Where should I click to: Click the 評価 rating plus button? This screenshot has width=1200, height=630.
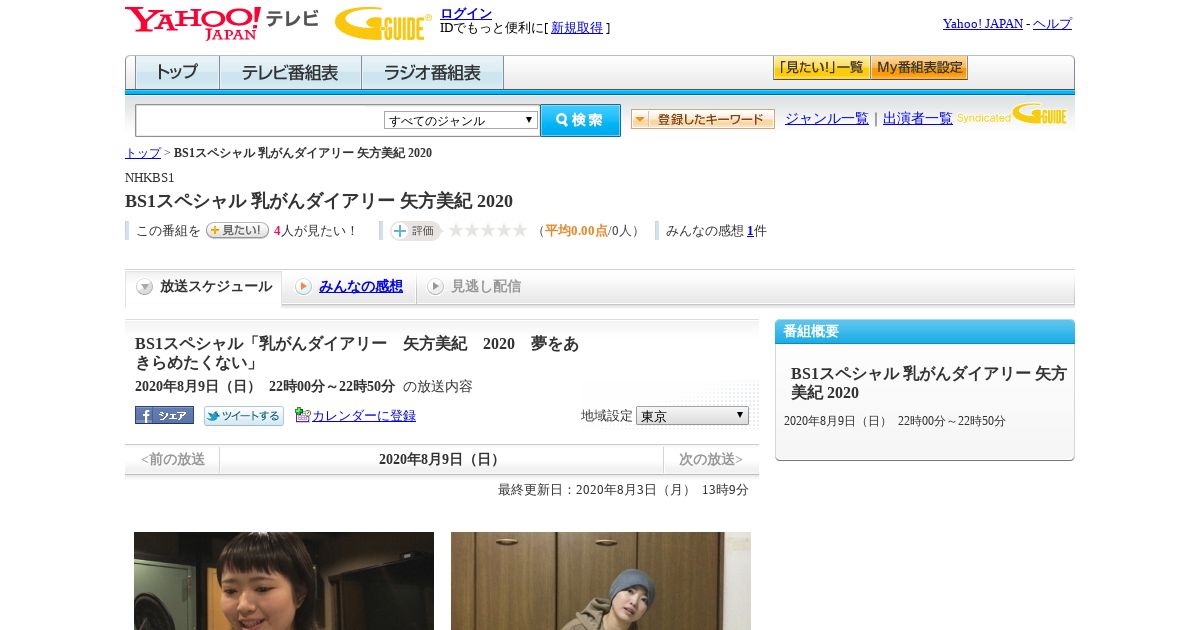(x=415, y=231)
